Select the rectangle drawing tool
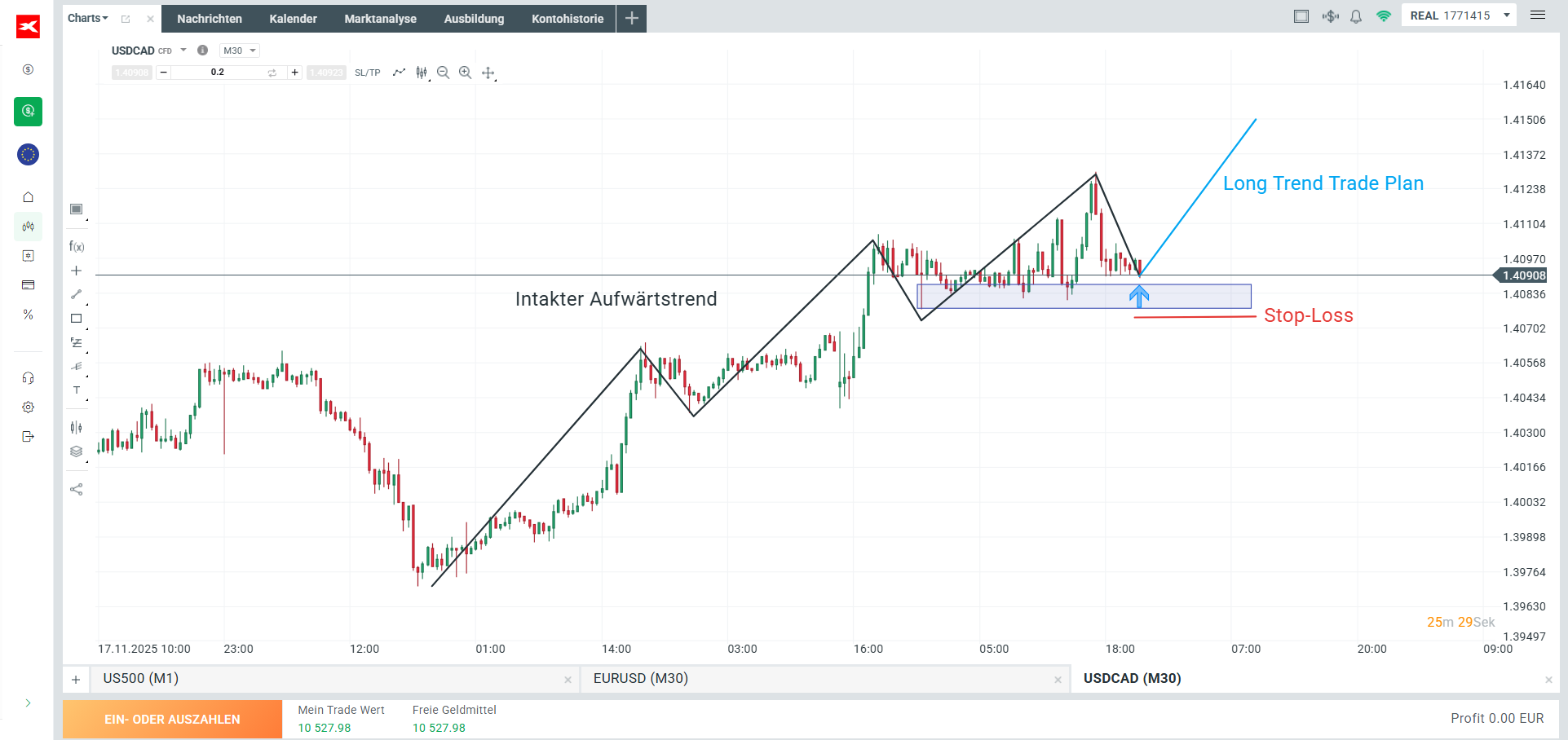 [77, 319]
